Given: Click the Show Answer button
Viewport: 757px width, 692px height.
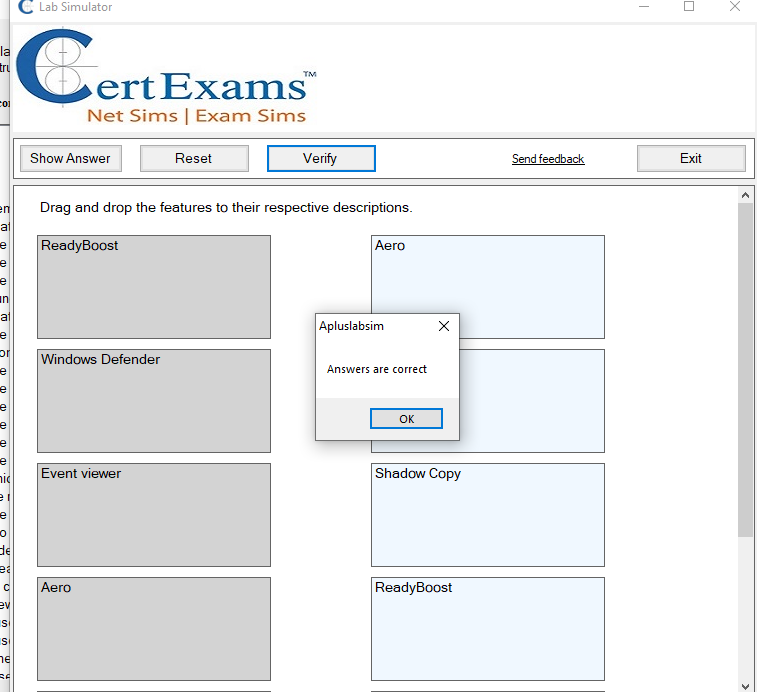Looking at the screenshot, I should [70, 158].
